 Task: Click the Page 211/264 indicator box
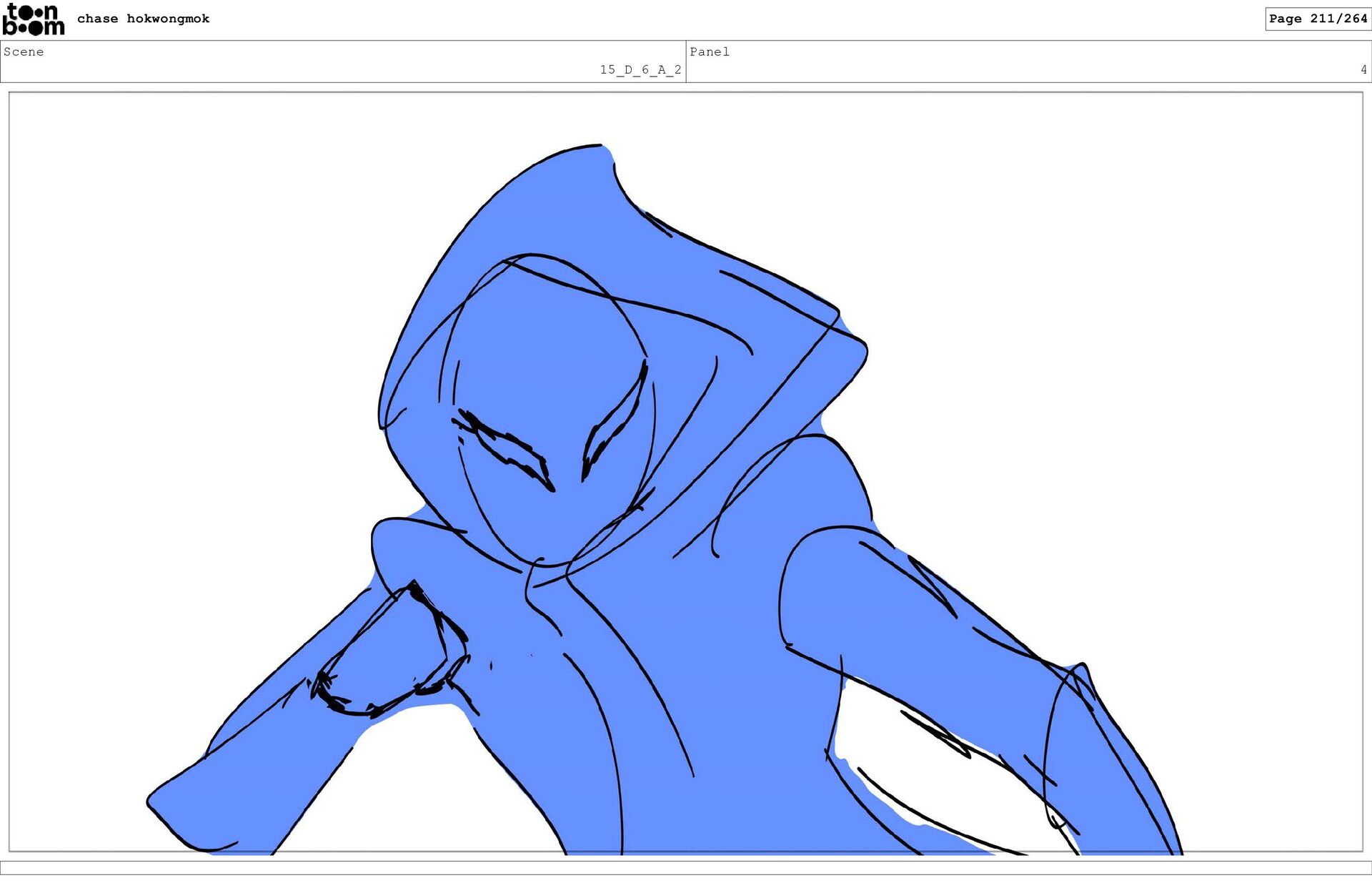coord(1317,19)
